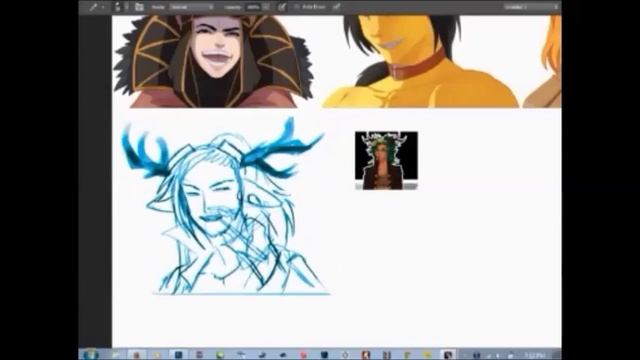This screenshot has width=640, height=360.
Task: Open the Opacity slider arrow
Action: [266, 7]
